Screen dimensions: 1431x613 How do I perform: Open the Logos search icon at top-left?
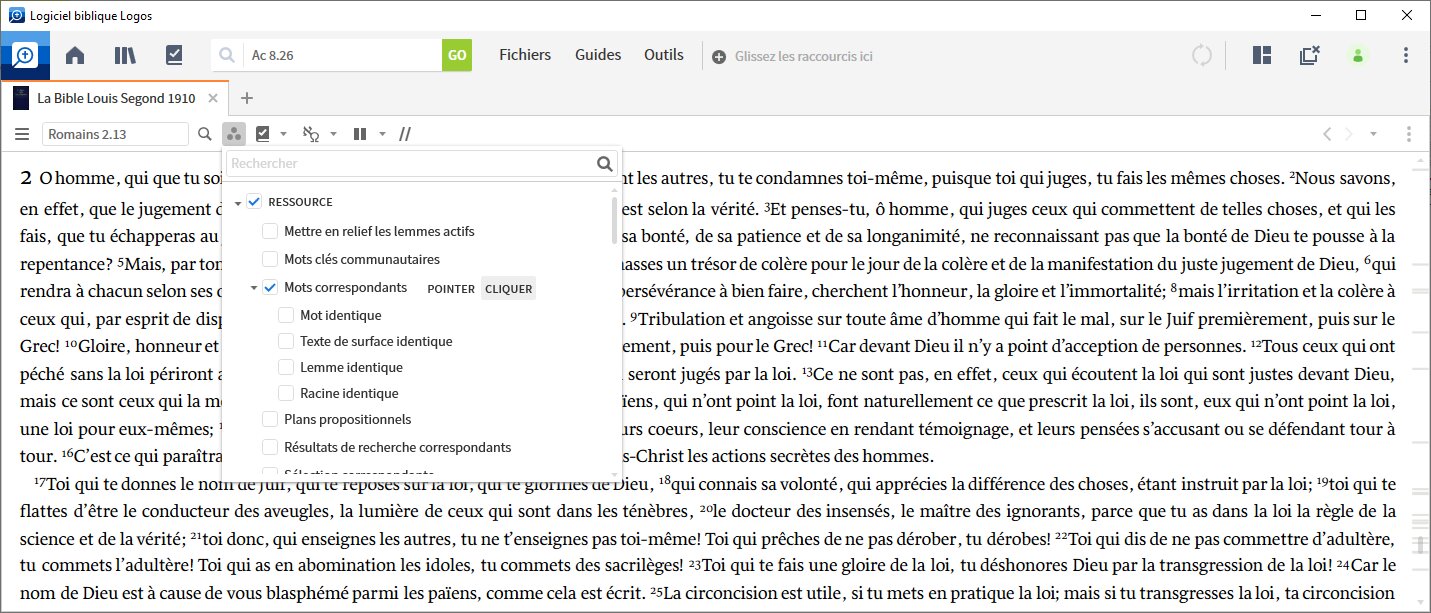(x=24, y=55)
